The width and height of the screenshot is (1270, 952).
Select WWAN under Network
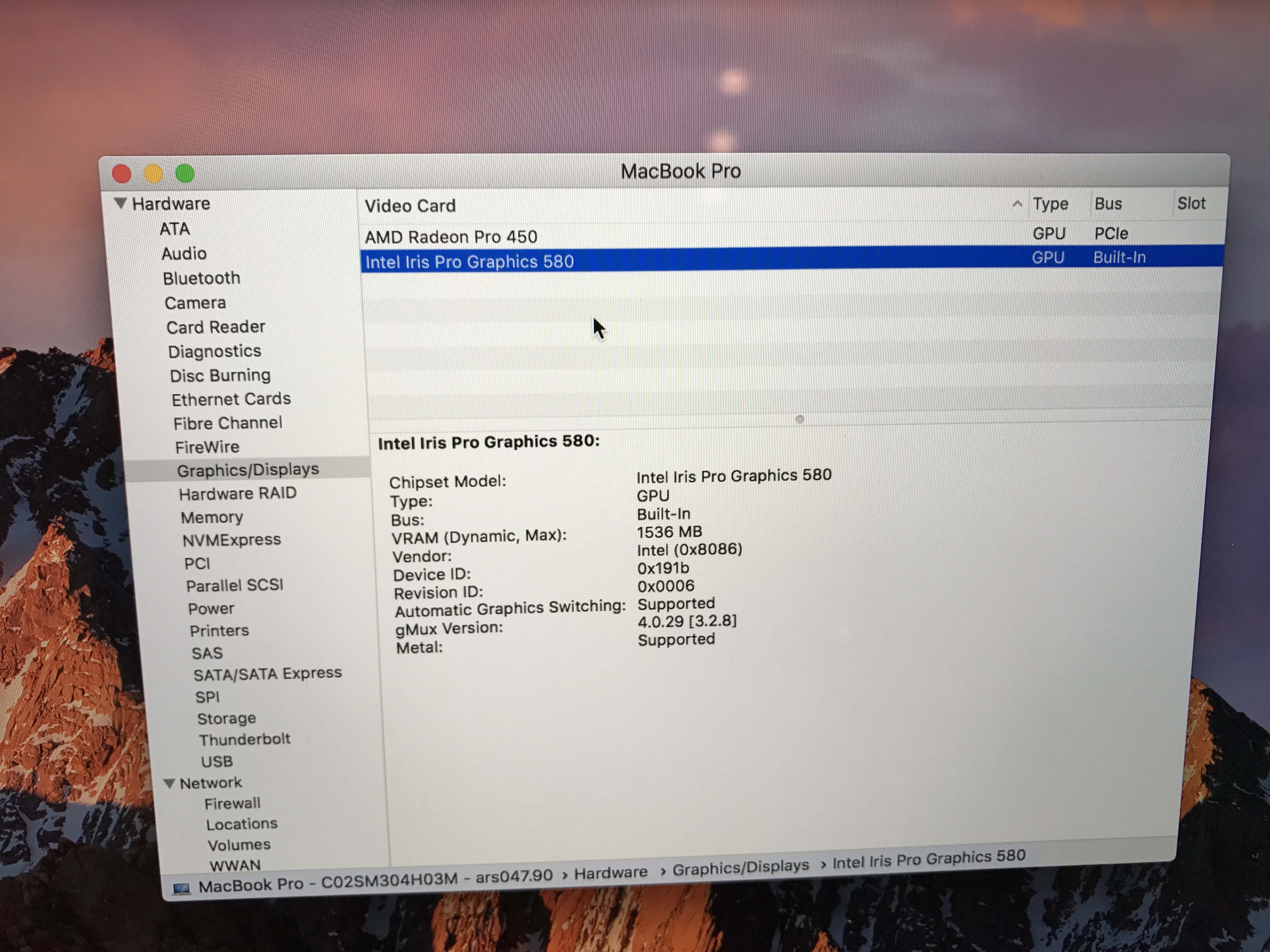pyautogui.click(x=235, y=865)
